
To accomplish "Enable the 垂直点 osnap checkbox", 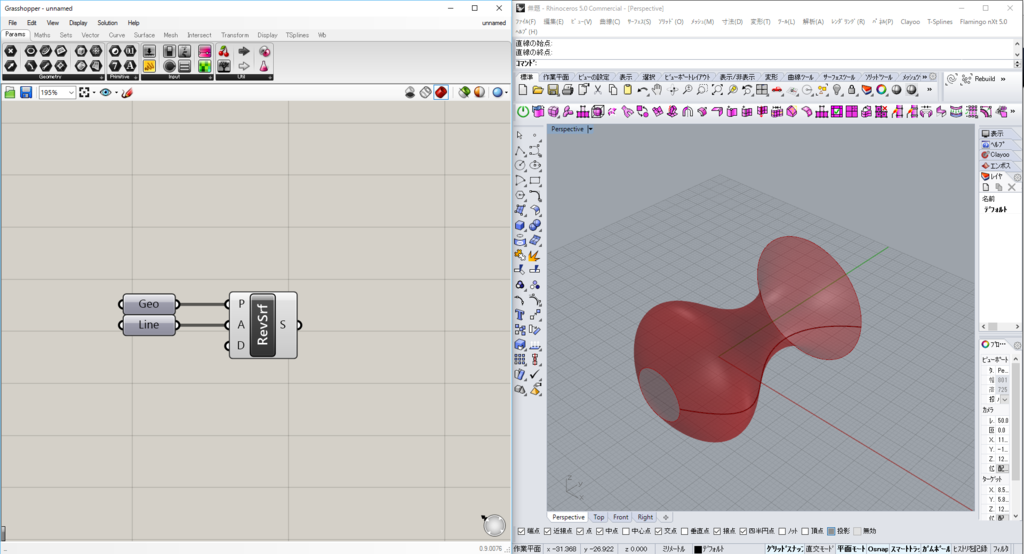I will coord(684,531).
